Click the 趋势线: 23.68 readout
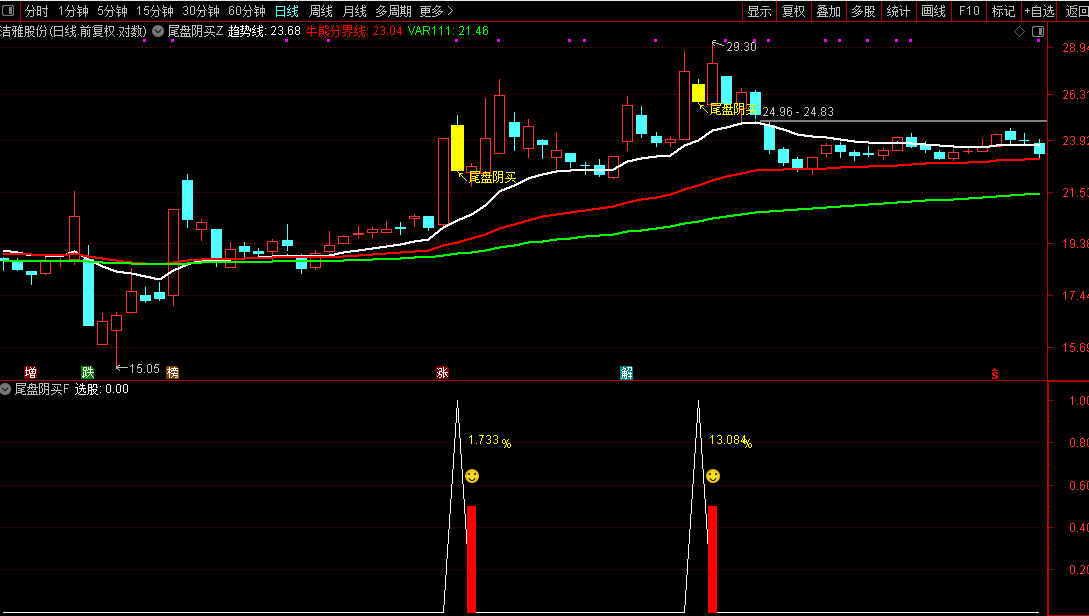Viewport: 1089px width, 616px height. click(264, 31)
